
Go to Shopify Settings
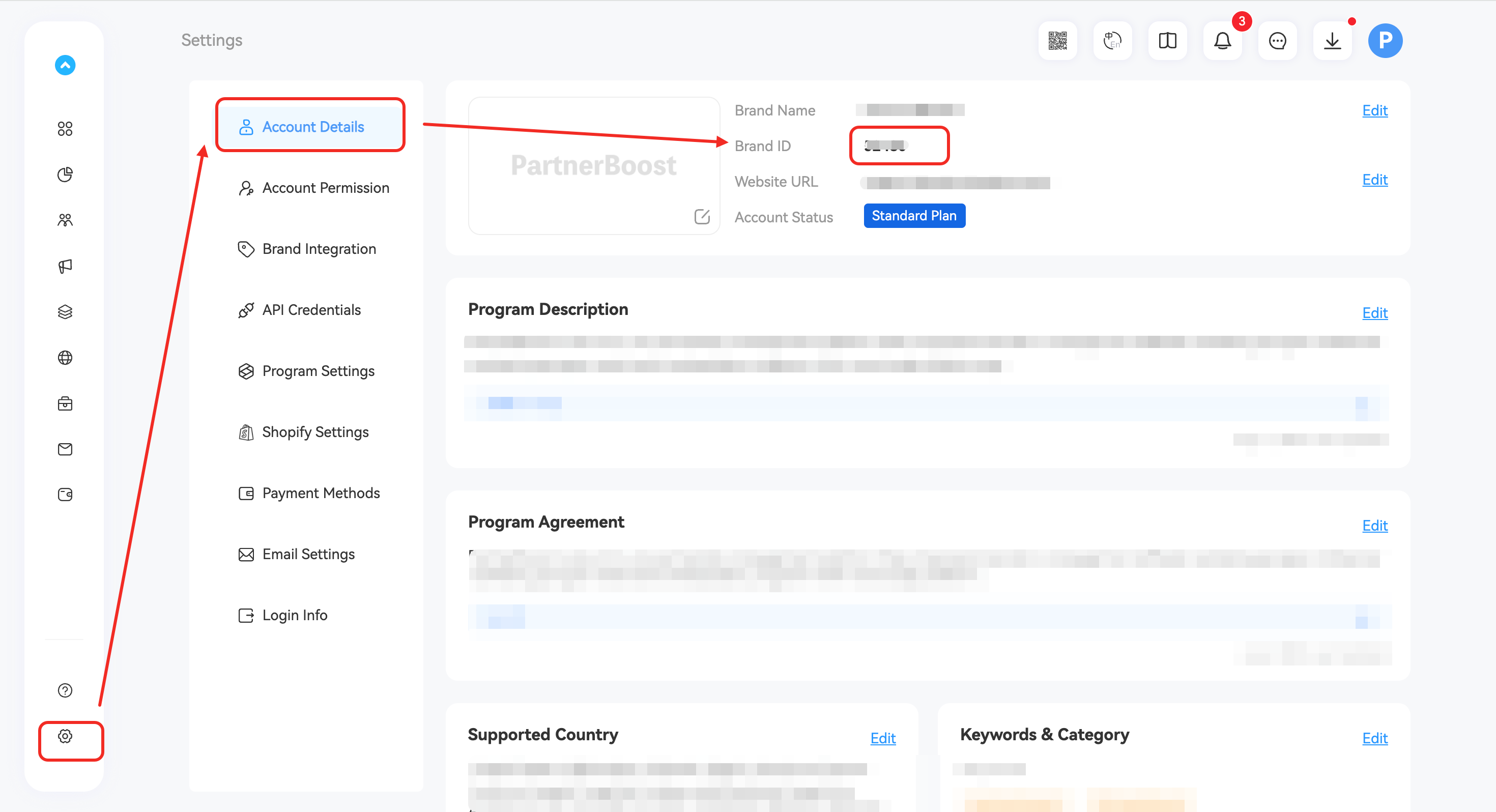click(x=315, y=431)
